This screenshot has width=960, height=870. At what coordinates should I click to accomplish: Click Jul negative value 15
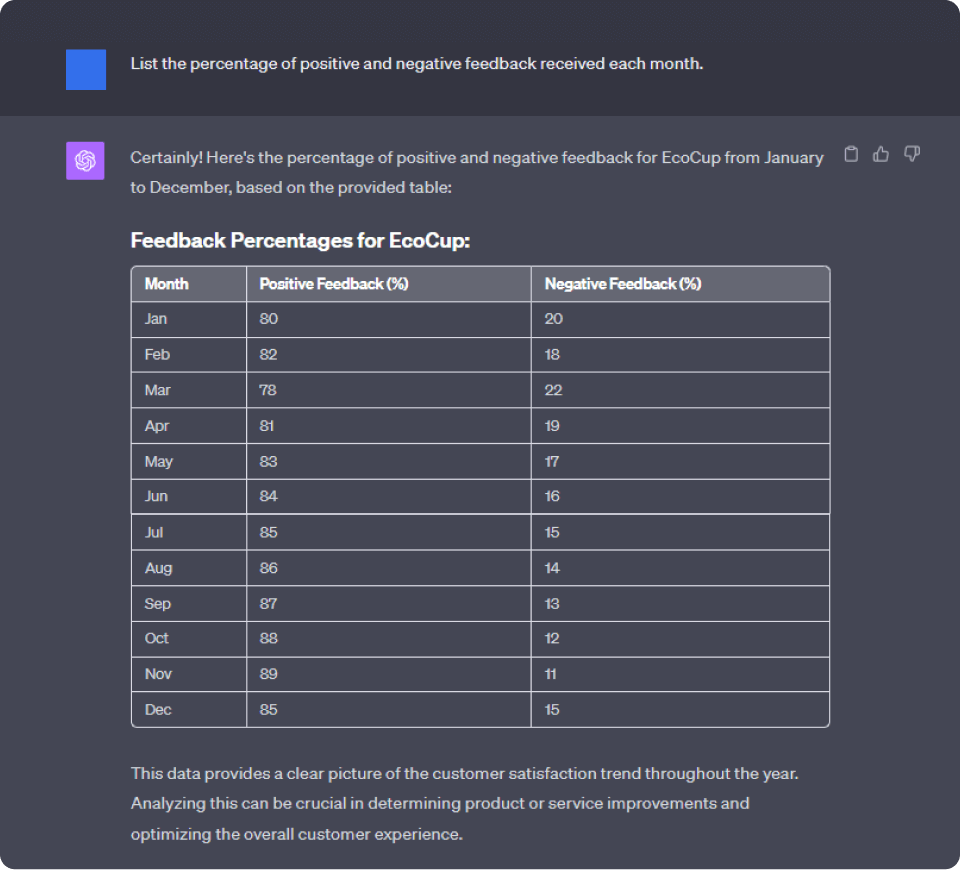pyautogui.click(x=552, y=533)
